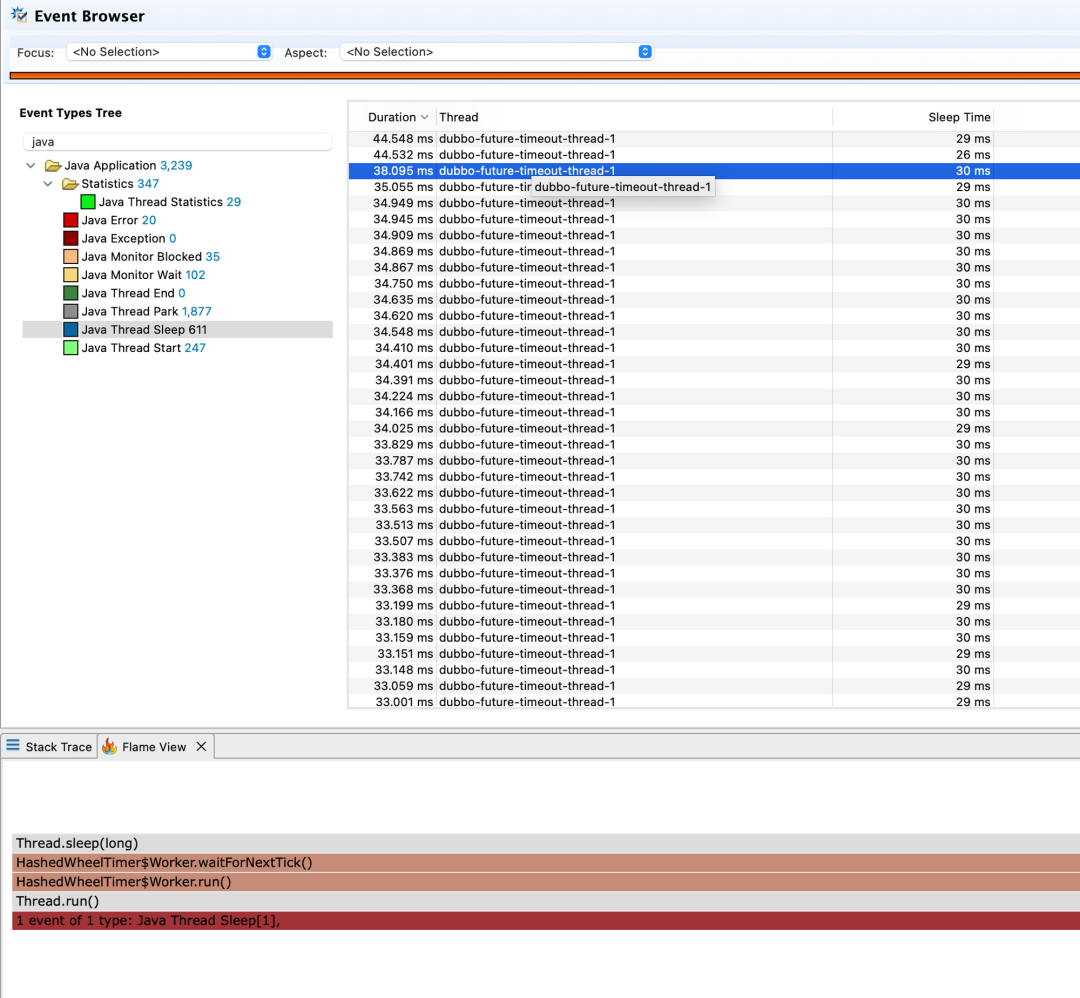Click the Java Error red icon
Viewport: 1080px width, 998px height.
(x=70, y=220)
